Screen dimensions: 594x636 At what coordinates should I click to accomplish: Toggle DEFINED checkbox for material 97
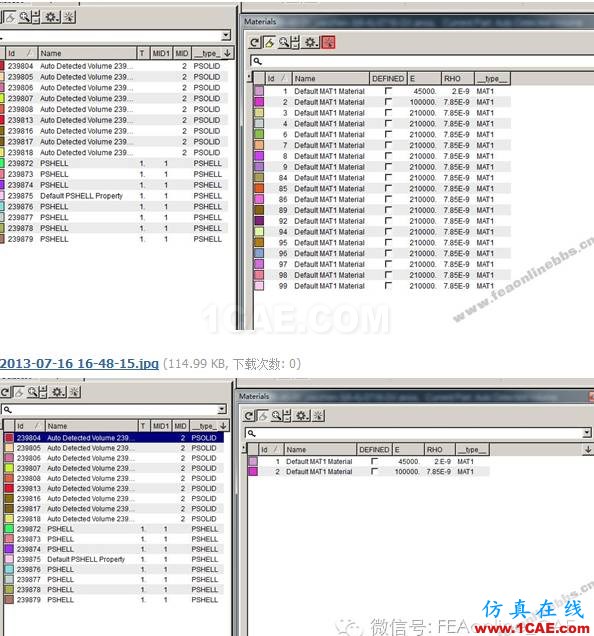[388, 264]
